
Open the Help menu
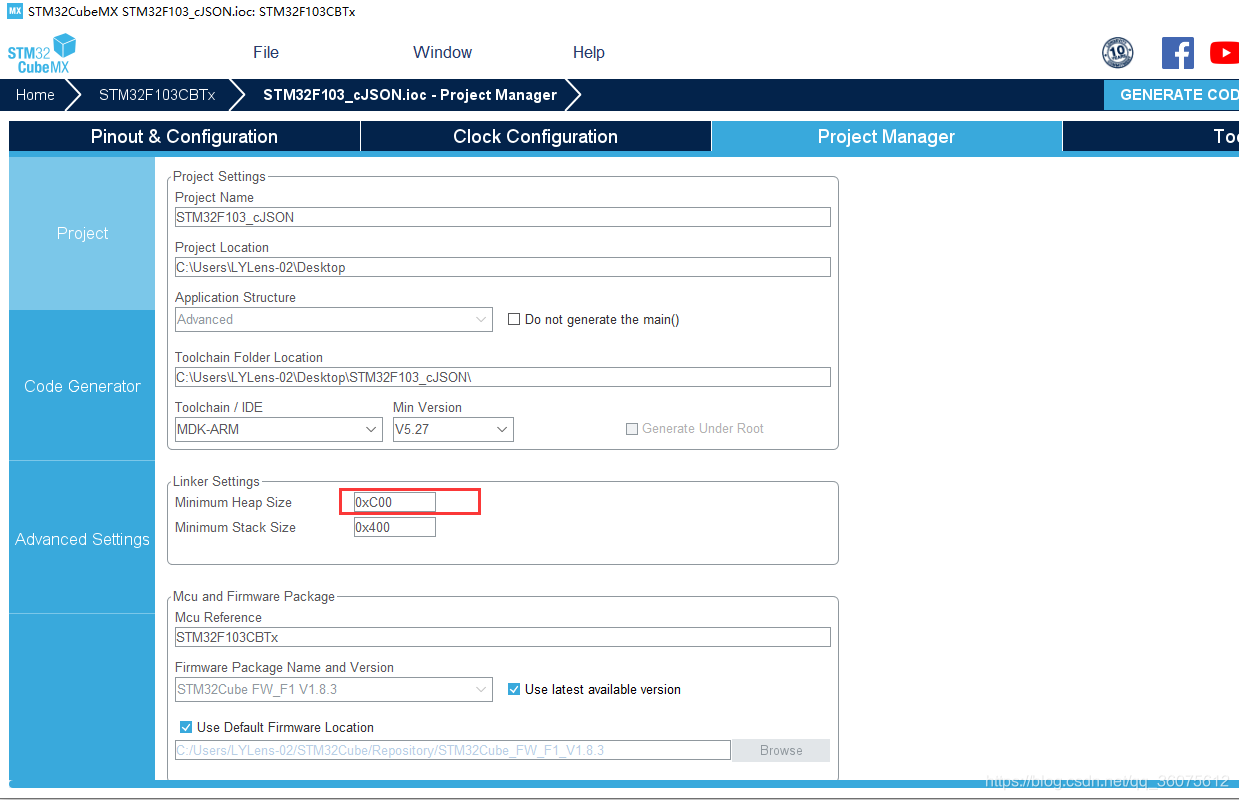(x=589, y=52)
